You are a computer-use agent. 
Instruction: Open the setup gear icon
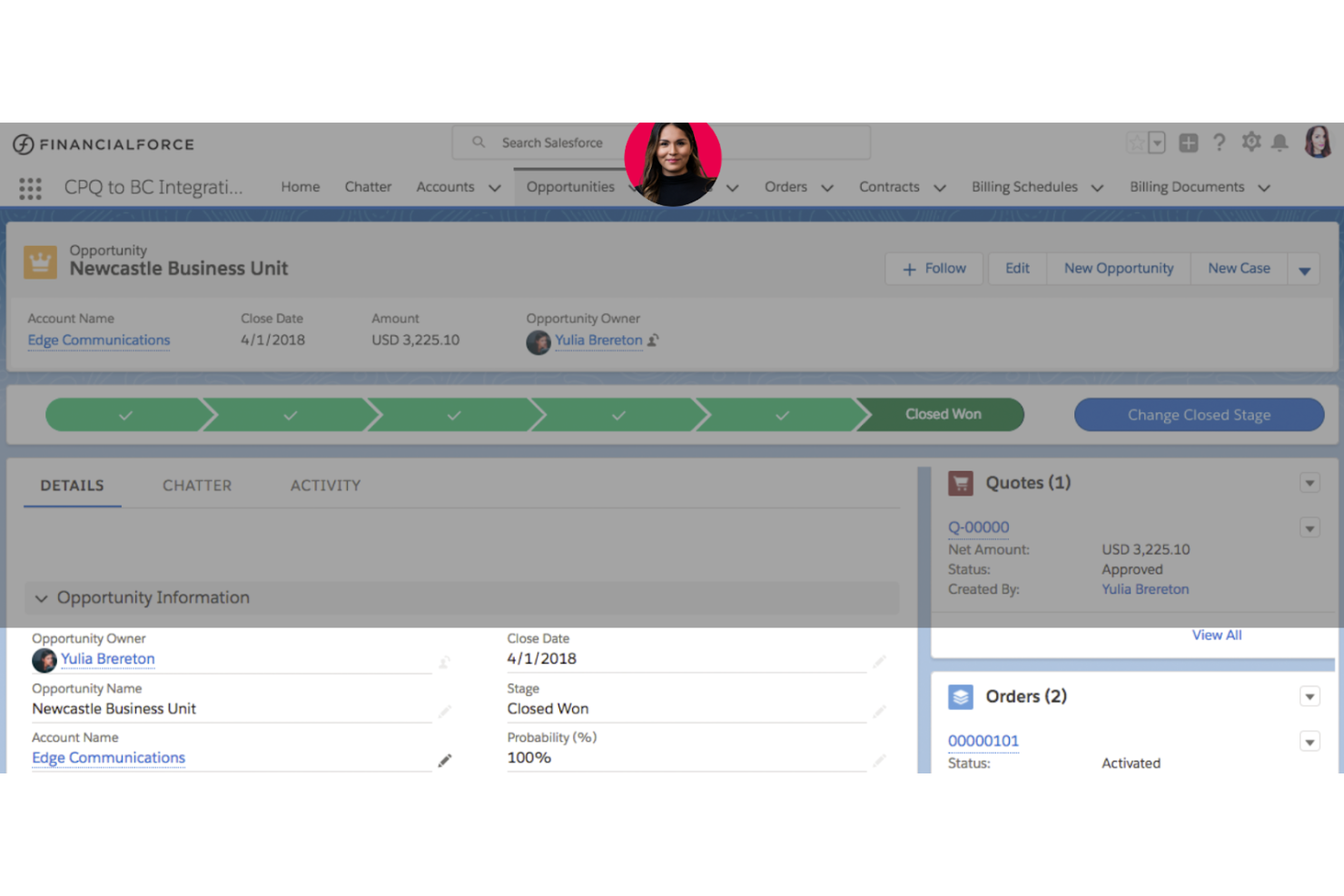1251,142
